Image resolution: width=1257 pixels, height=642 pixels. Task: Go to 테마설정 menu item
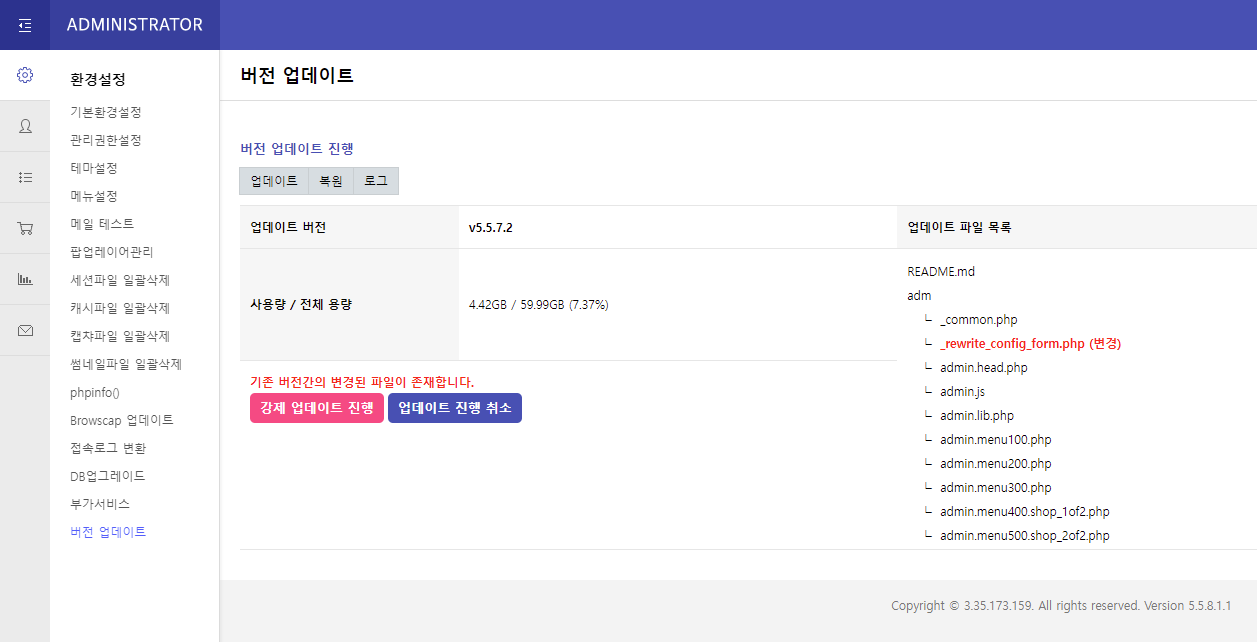[x=94, y=168]
